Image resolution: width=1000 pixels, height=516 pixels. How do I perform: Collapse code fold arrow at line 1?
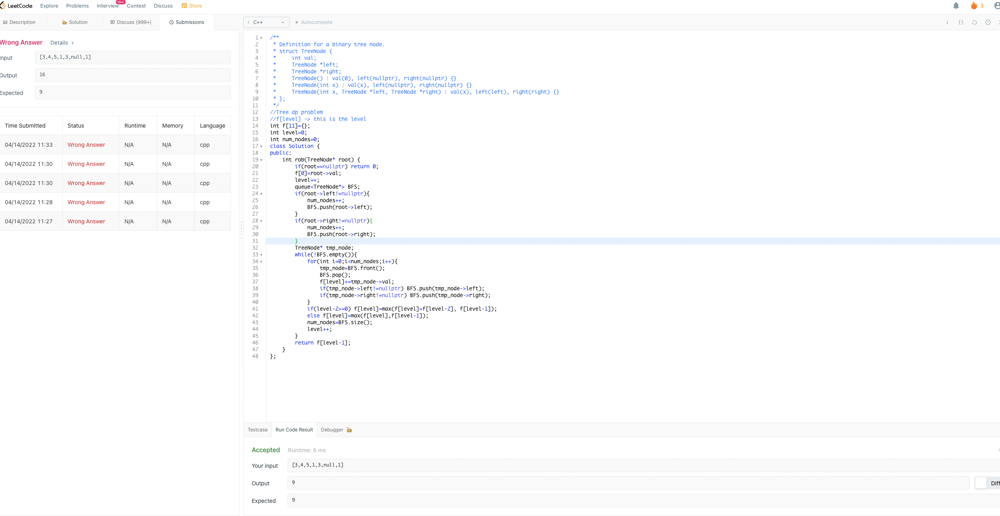[261, 38]
